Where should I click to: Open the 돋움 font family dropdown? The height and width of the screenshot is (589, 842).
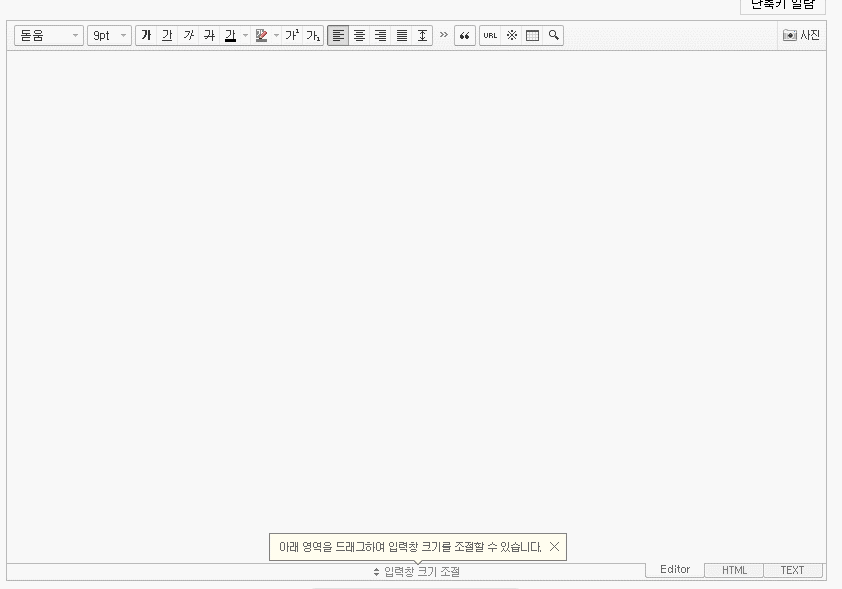47,34
